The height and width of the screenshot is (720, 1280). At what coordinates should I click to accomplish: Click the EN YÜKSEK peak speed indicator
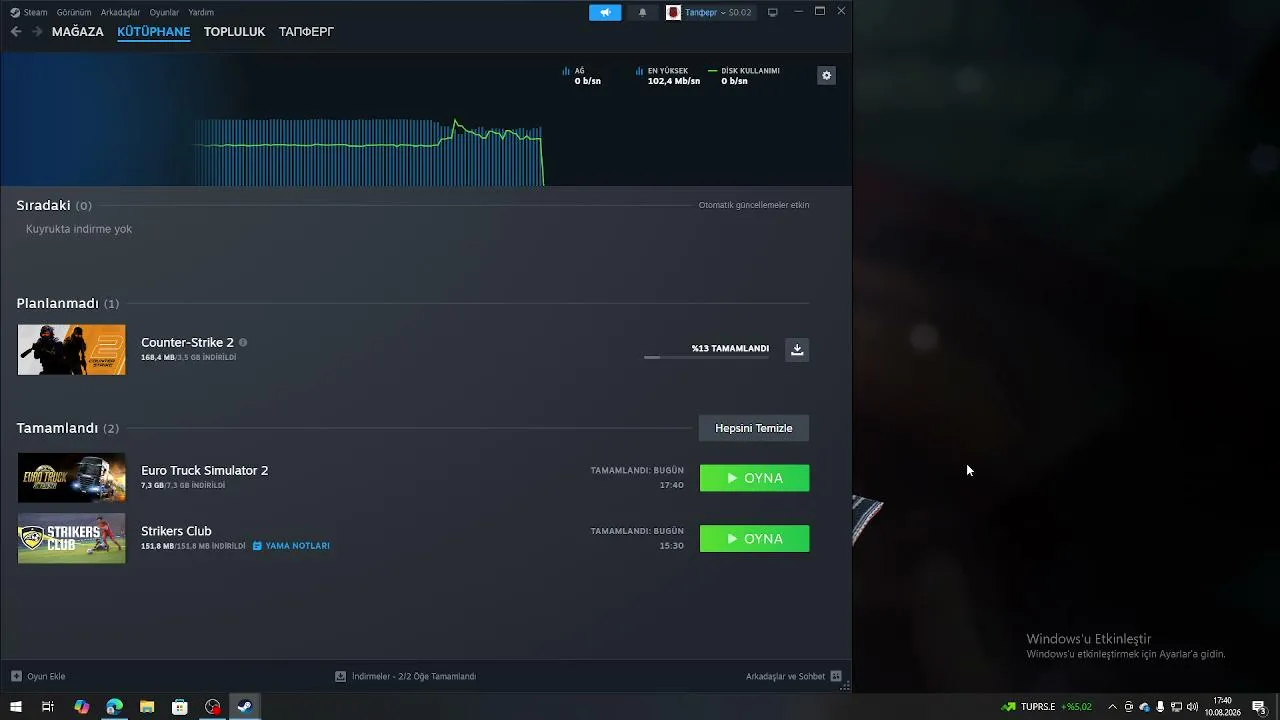pyautogui.click(x=668, y=76)
